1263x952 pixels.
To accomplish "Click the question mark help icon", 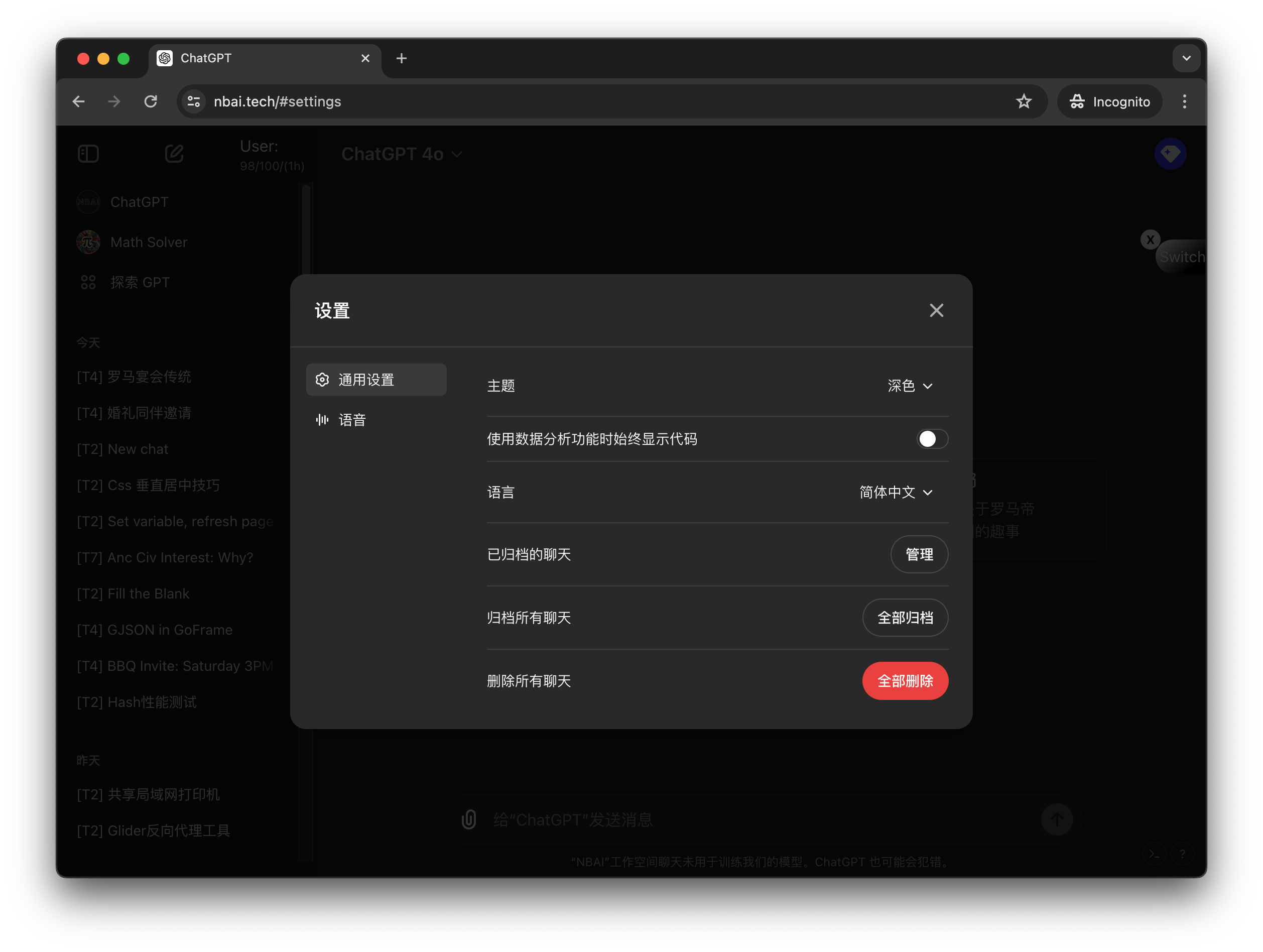I will coord(1182,855).
